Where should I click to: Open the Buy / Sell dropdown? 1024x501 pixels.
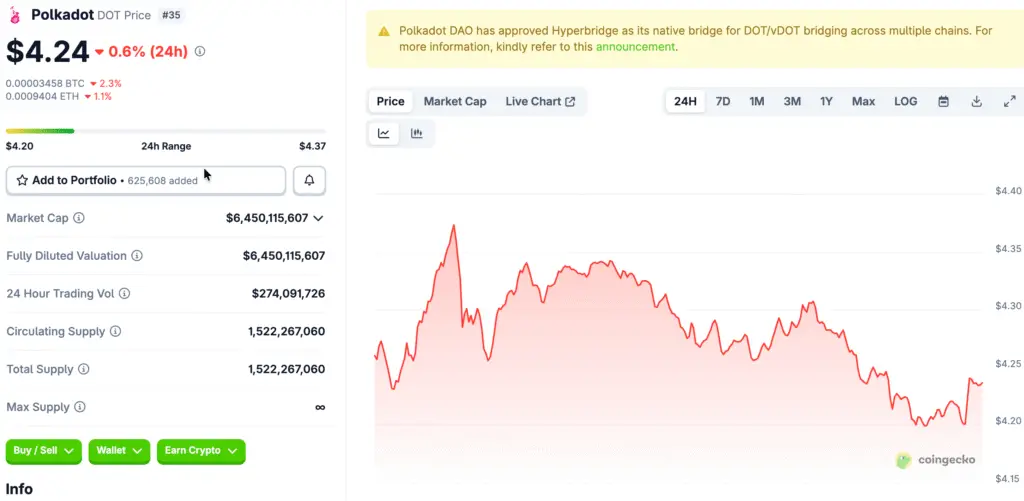44,451
